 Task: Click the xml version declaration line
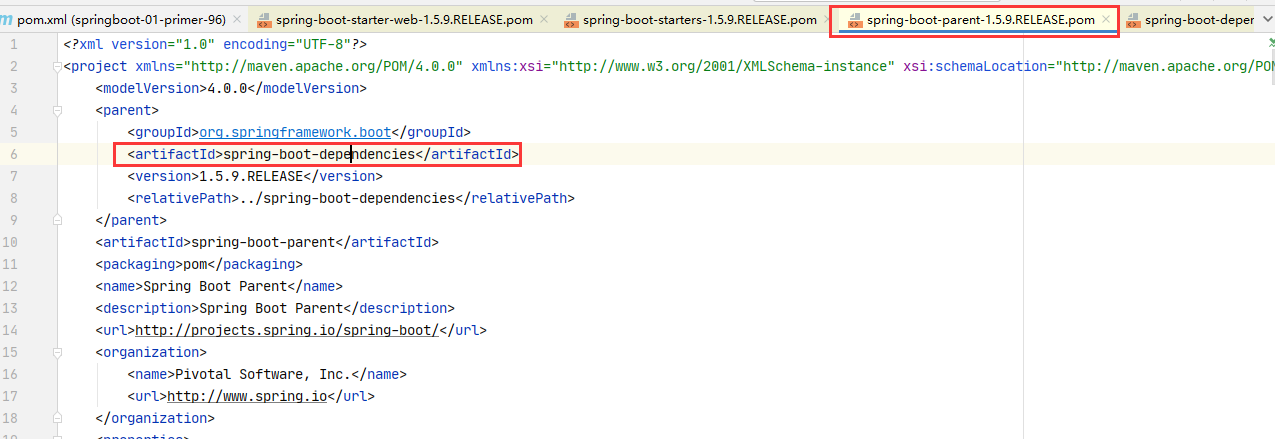215,44
